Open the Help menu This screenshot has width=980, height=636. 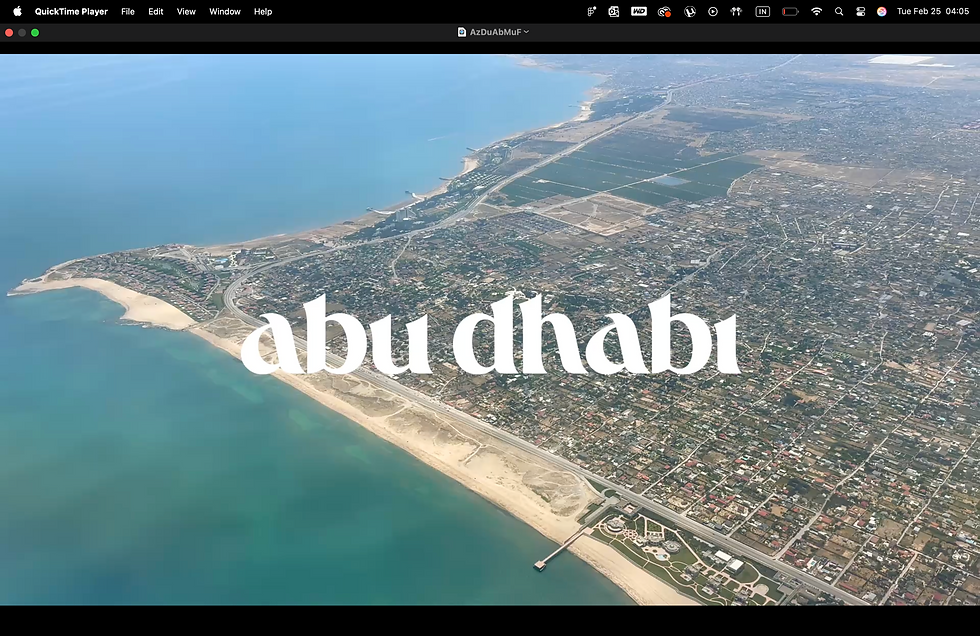point(263,11)
